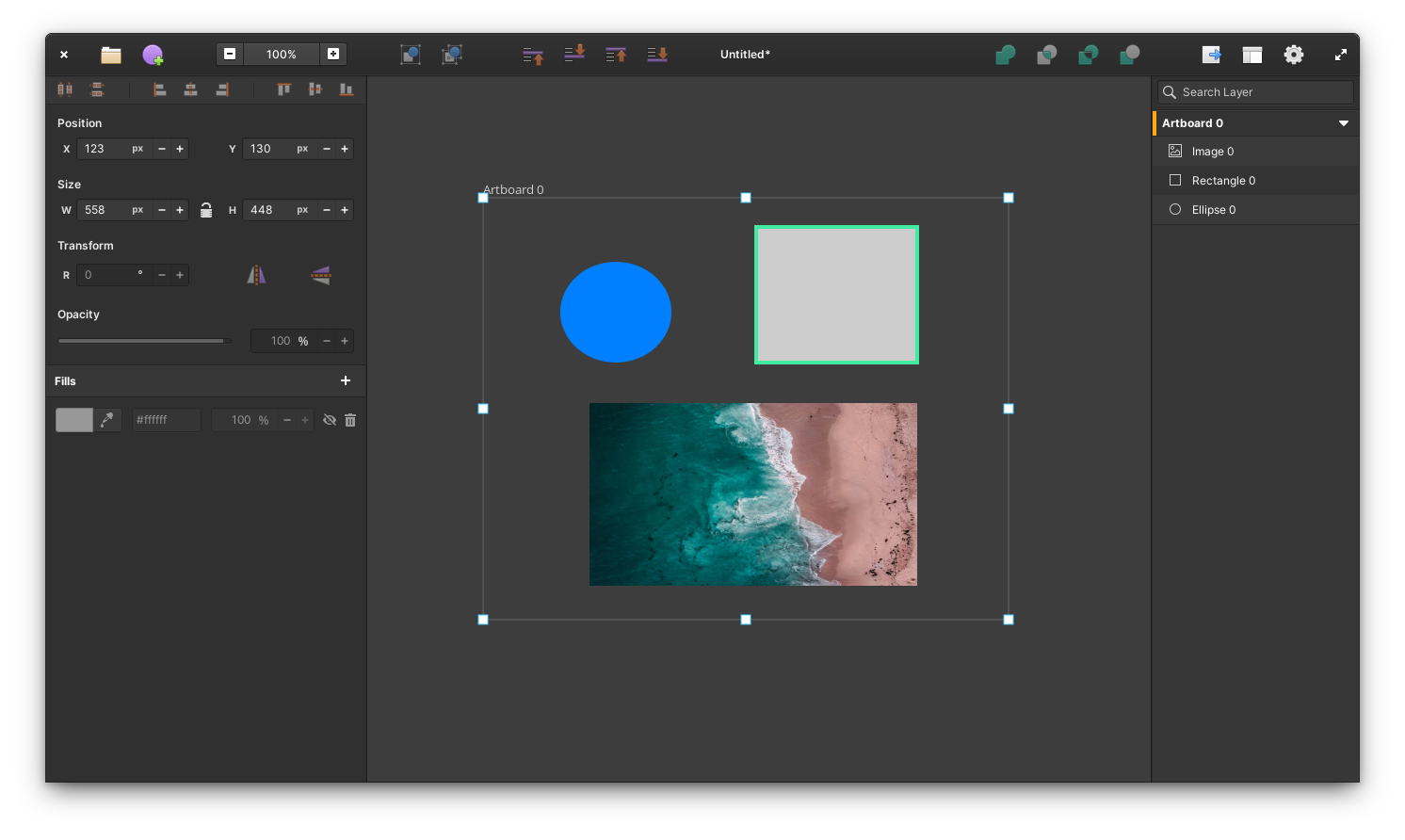Toggle fullscreen mode
This screenshot has height=840, width=1405.
pyautogui.click(x=1340, y=55)
